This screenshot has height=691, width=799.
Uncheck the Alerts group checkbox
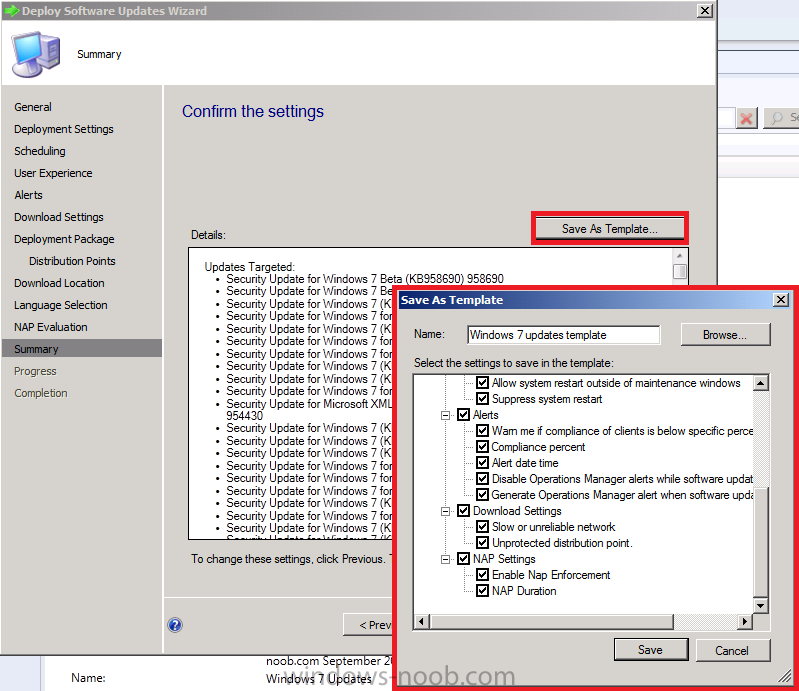point(463,415)
